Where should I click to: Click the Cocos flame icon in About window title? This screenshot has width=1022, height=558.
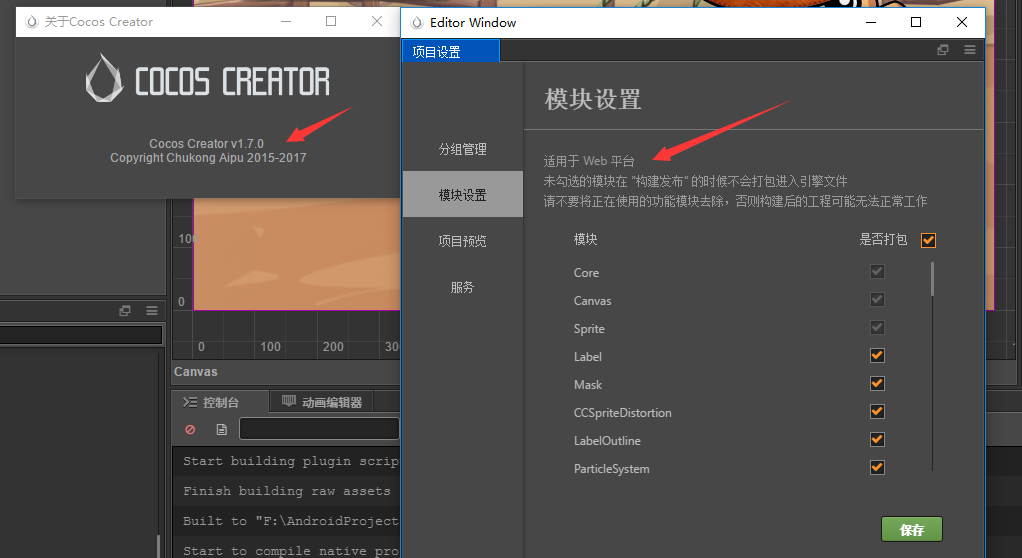coord(31,22)
